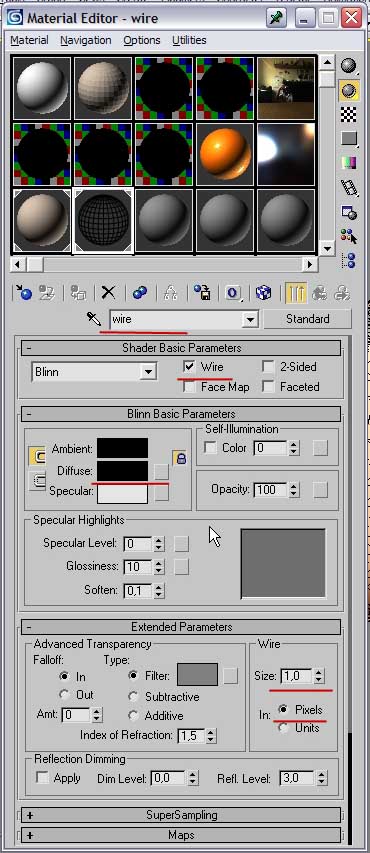Select the Falloff Out radio button

pos(65,695)
